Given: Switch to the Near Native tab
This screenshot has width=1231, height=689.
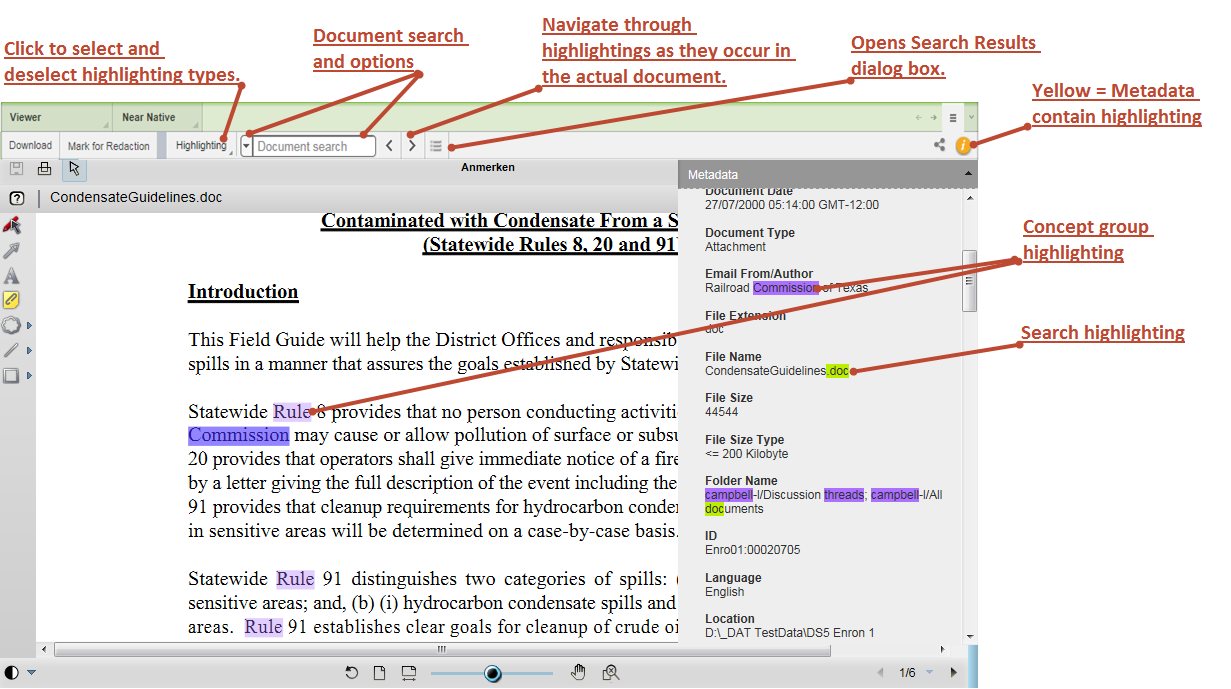Looking at the screenshot, I should (x=148, y=118).
